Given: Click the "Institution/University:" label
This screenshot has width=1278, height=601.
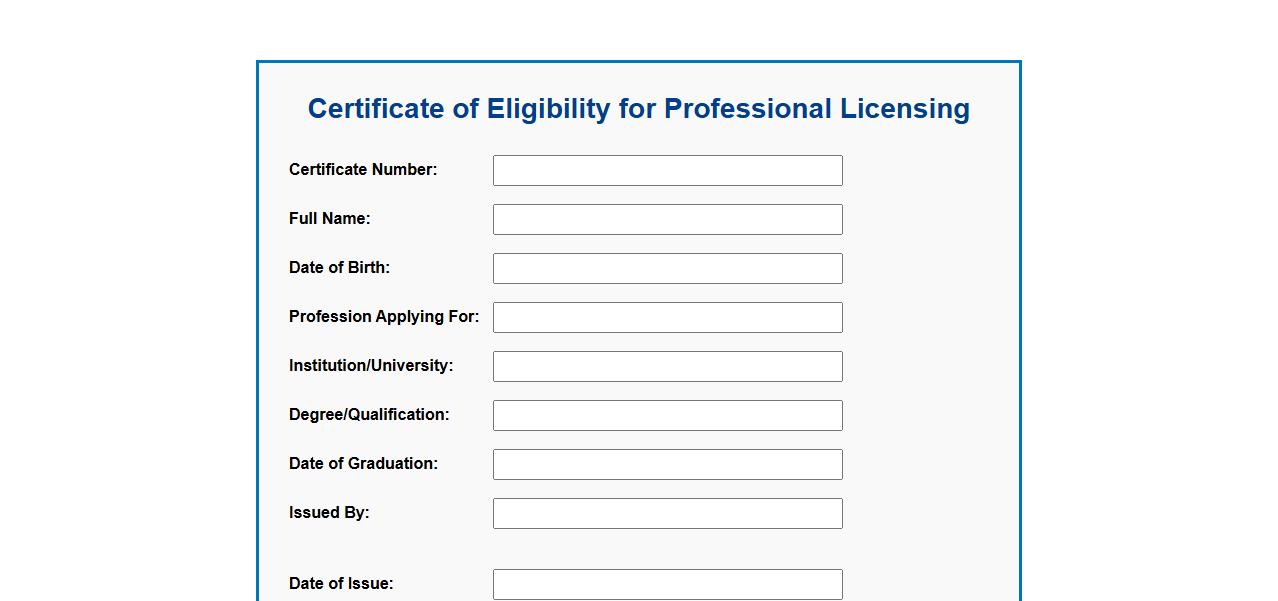Looking at the screenshot, I should (x=371, y=366).
